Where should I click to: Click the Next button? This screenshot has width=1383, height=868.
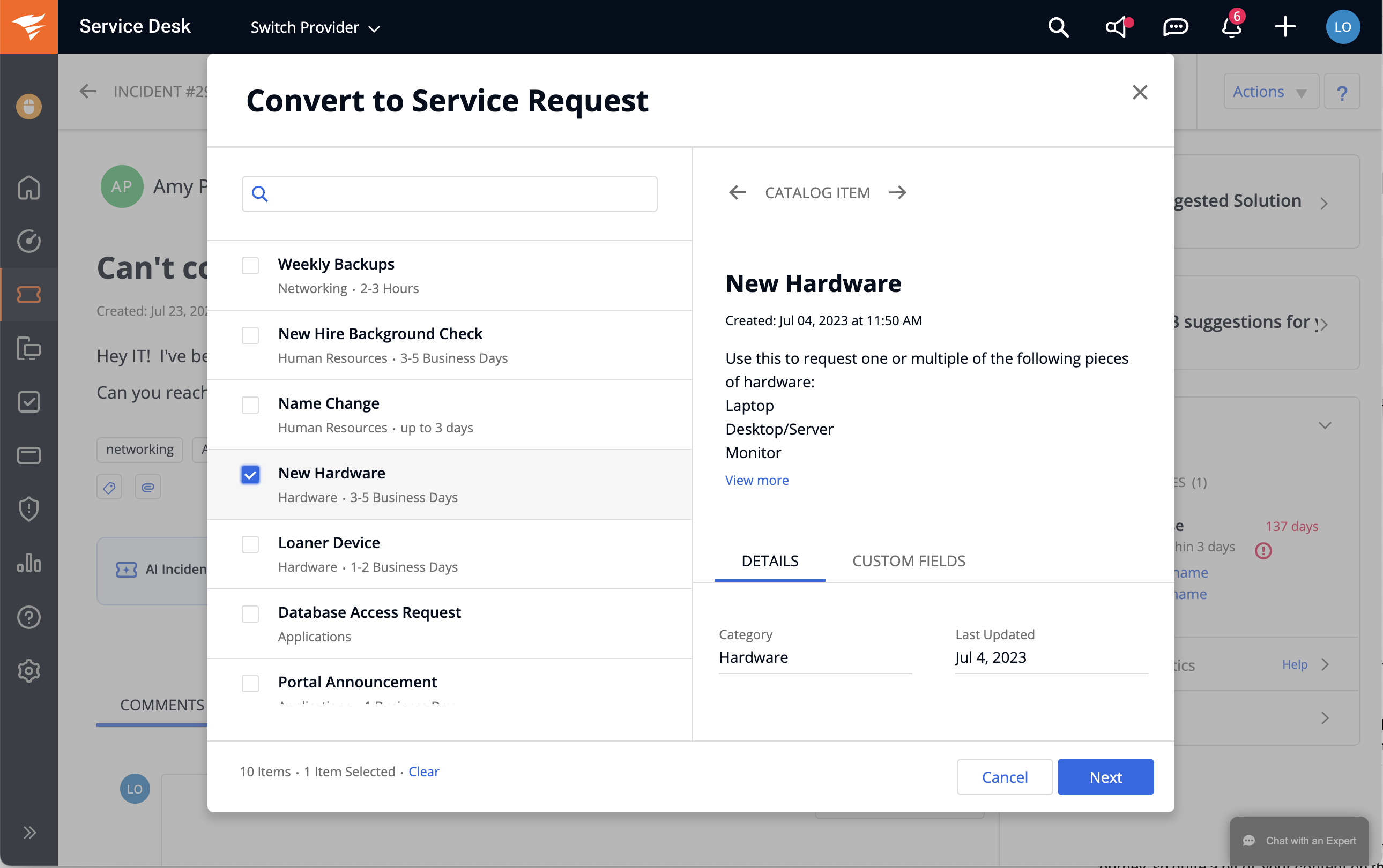pos(1105,777)
